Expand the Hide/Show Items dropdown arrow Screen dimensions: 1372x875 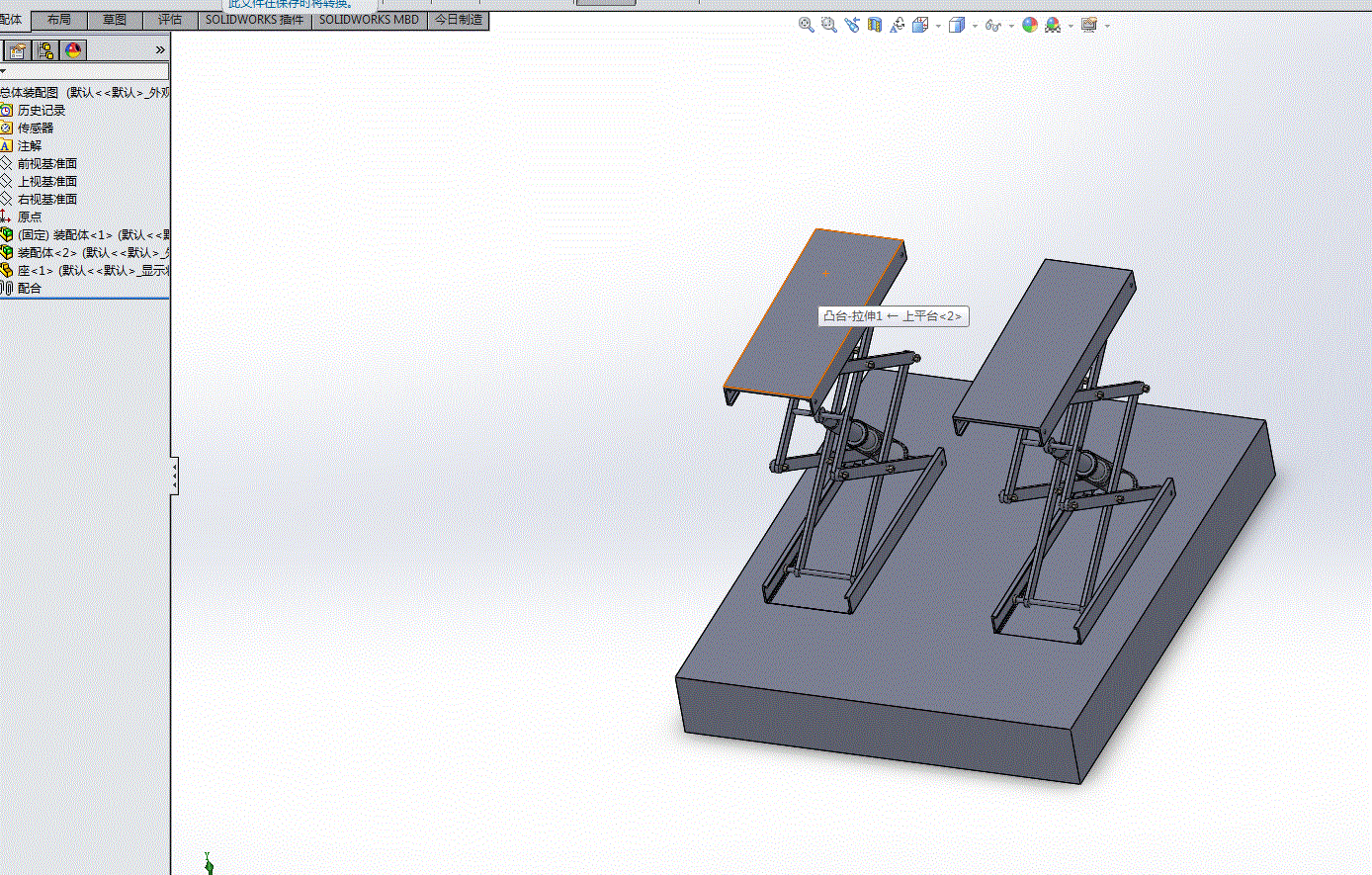tap(1011, 26)
